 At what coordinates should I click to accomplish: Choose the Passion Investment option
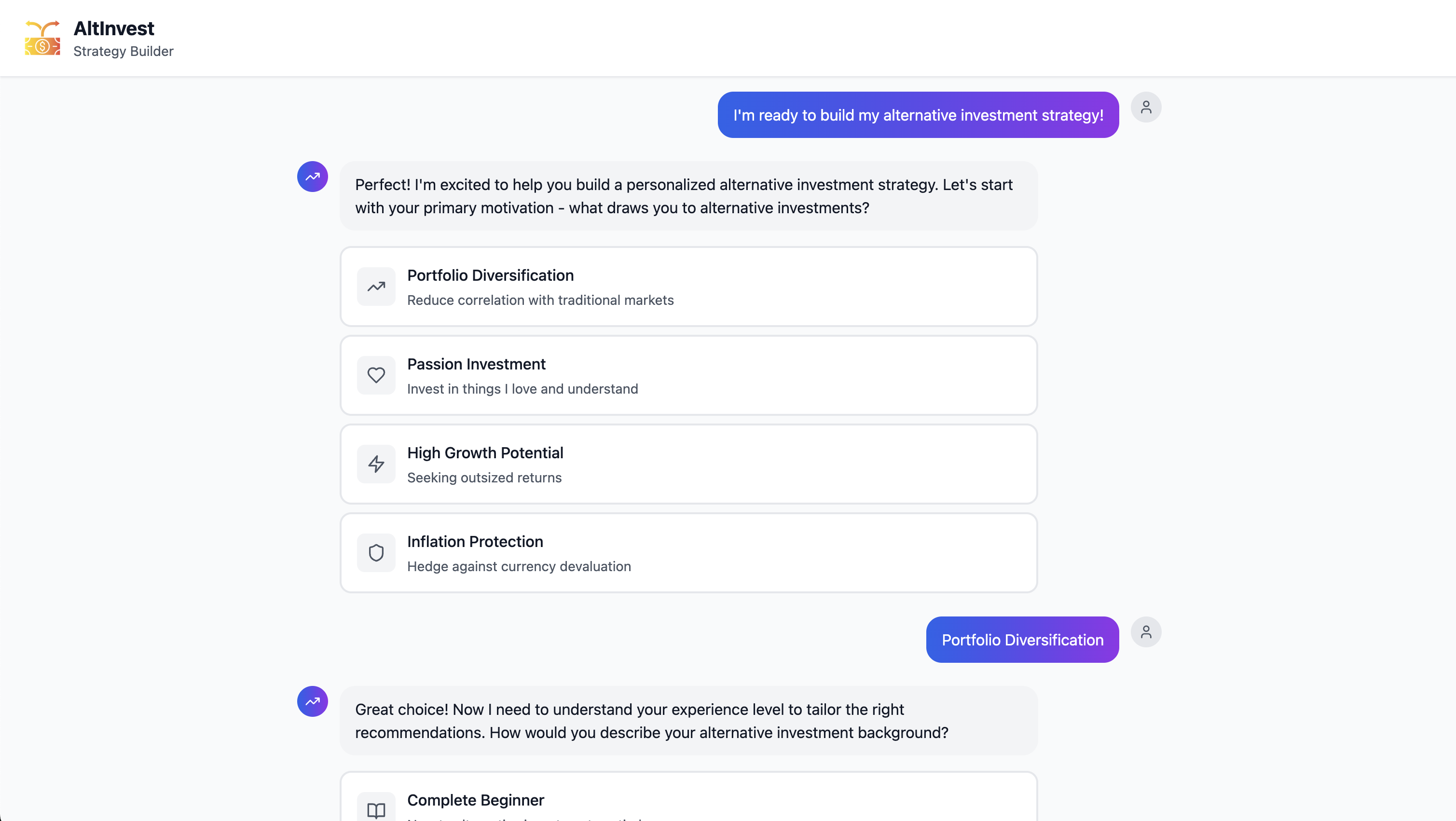click(688, 375)
